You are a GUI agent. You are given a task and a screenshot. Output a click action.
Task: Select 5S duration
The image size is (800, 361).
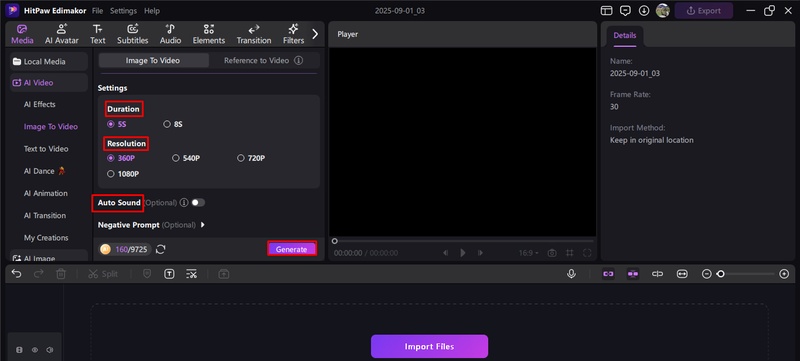point(116,124)
